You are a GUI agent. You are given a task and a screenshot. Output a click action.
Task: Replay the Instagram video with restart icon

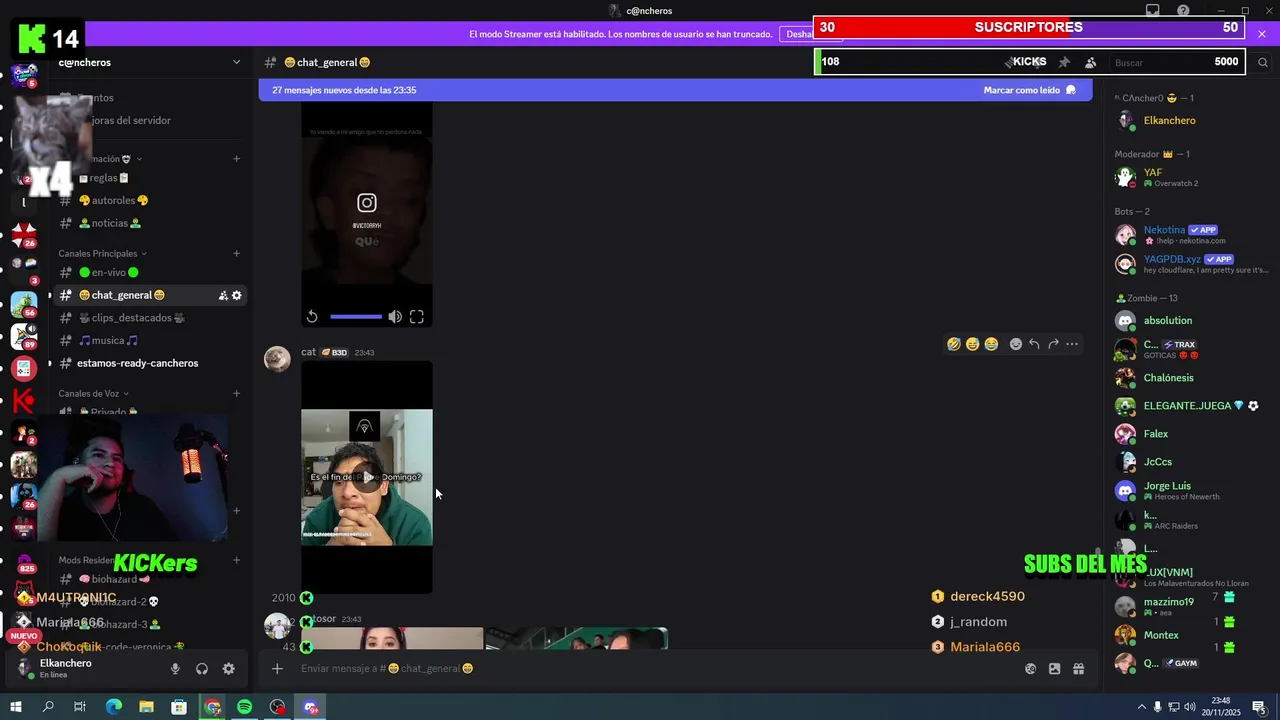pos(312,317)
